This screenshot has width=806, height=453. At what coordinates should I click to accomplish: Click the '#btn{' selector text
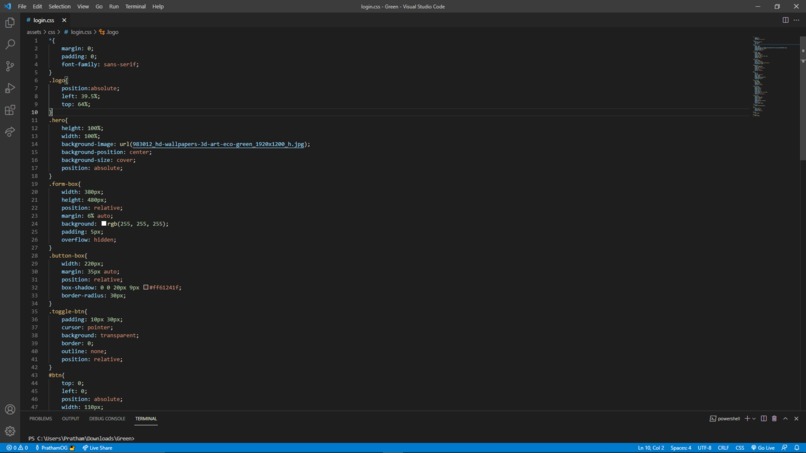tap(57, 375)
